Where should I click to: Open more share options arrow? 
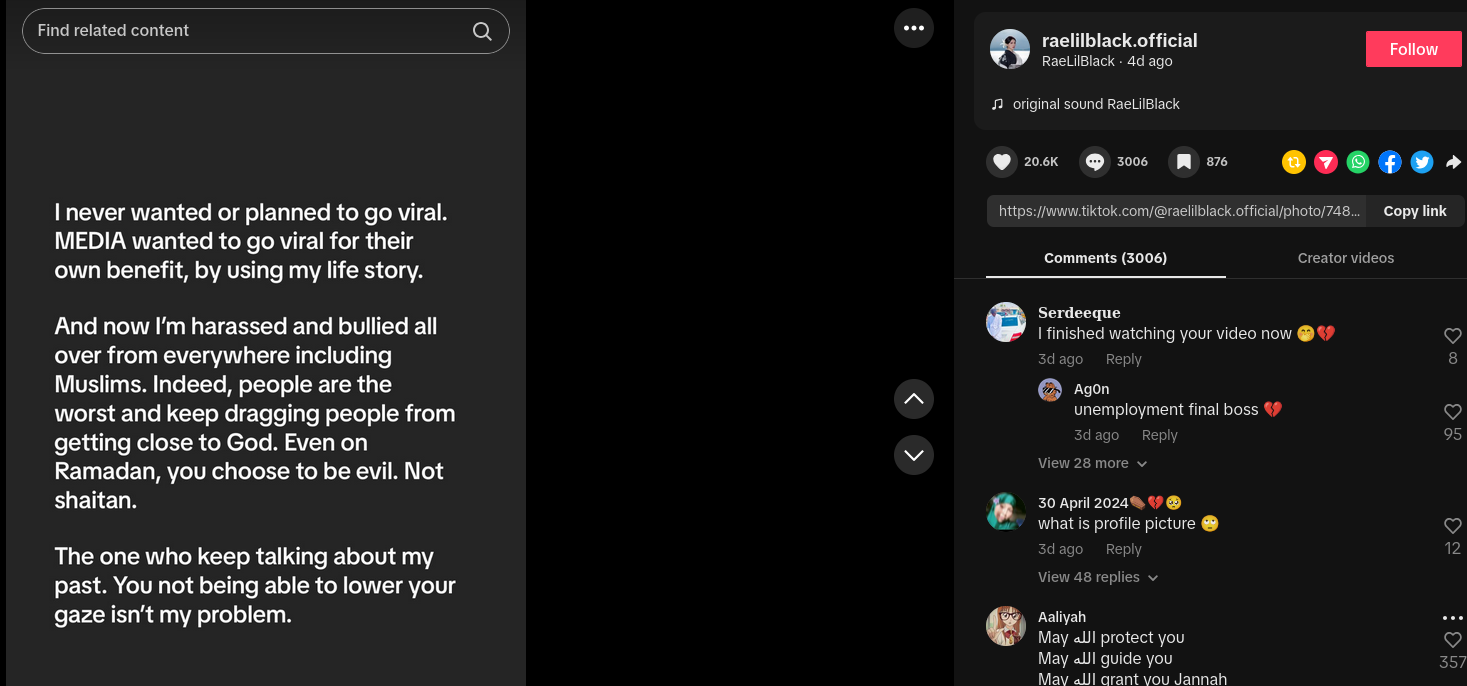click(x=1453, y=162)
